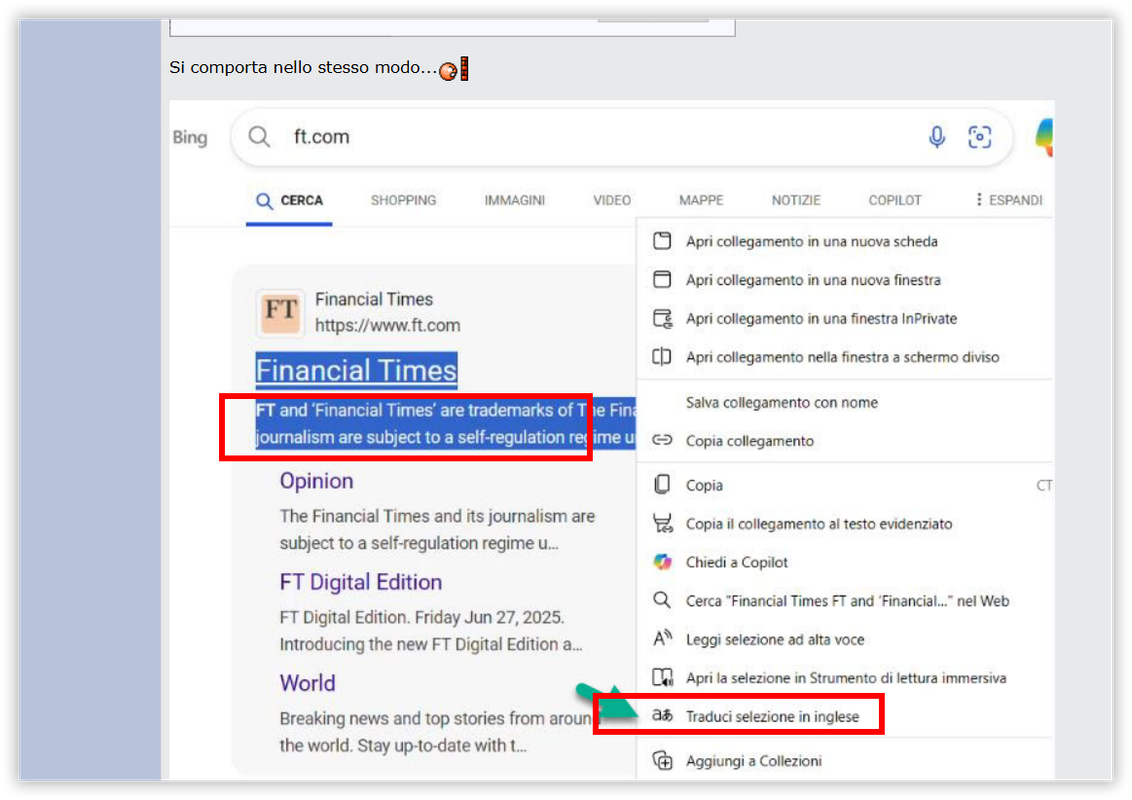Screen dimensions: 1132x800
Task: Choose Apri la selezione in Strumento di lettura immersiva
Action: [x=845, y=677]
